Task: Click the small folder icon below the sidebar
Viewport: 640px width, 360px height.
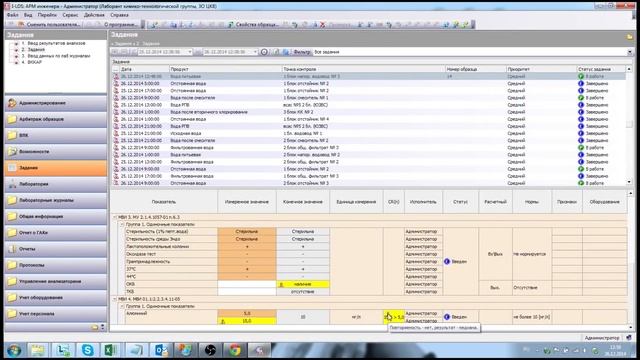Action: coord(95,327)
